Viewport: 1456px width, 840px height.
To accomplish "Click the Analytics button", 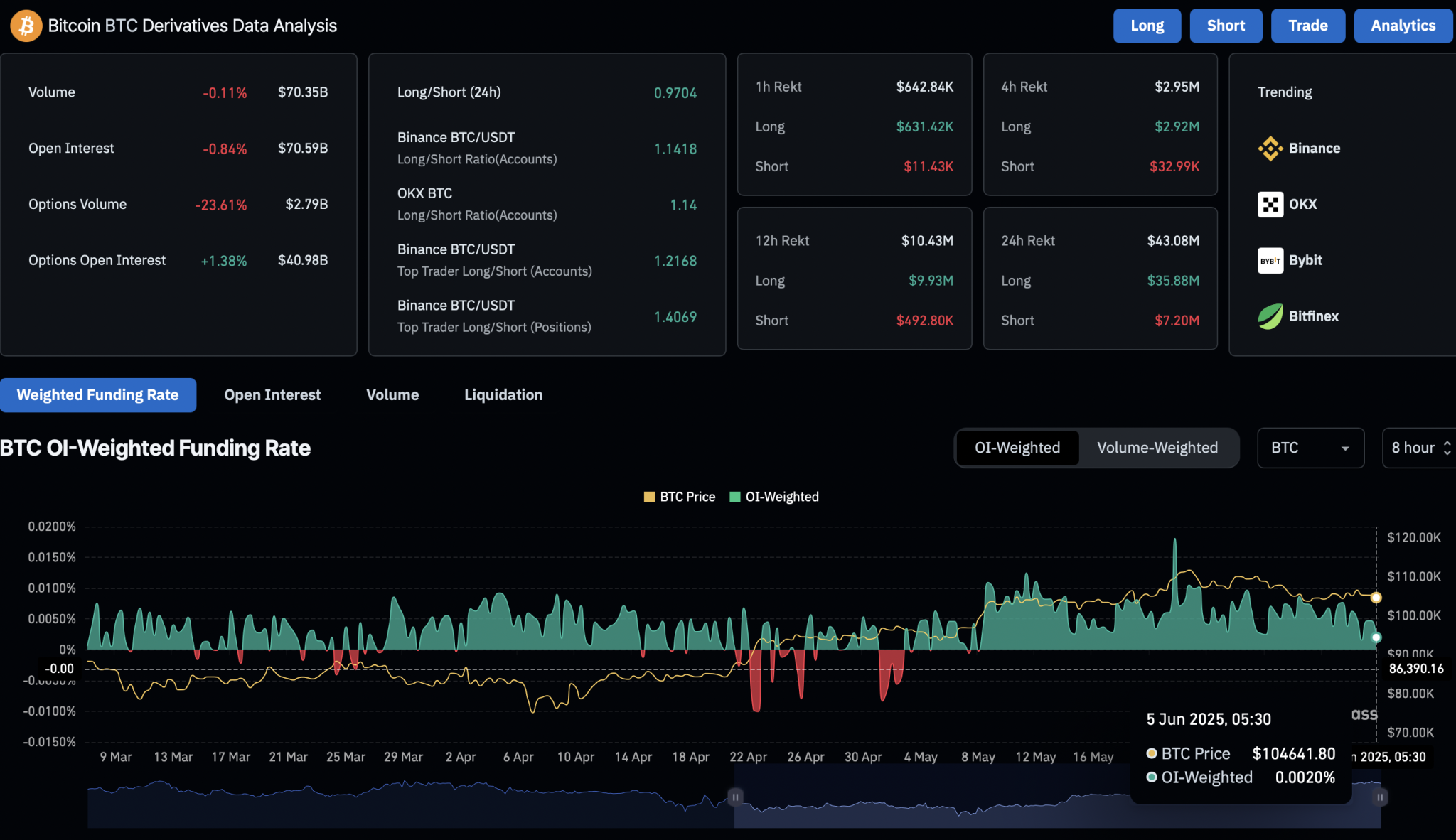I will (x=1403, y=26).
